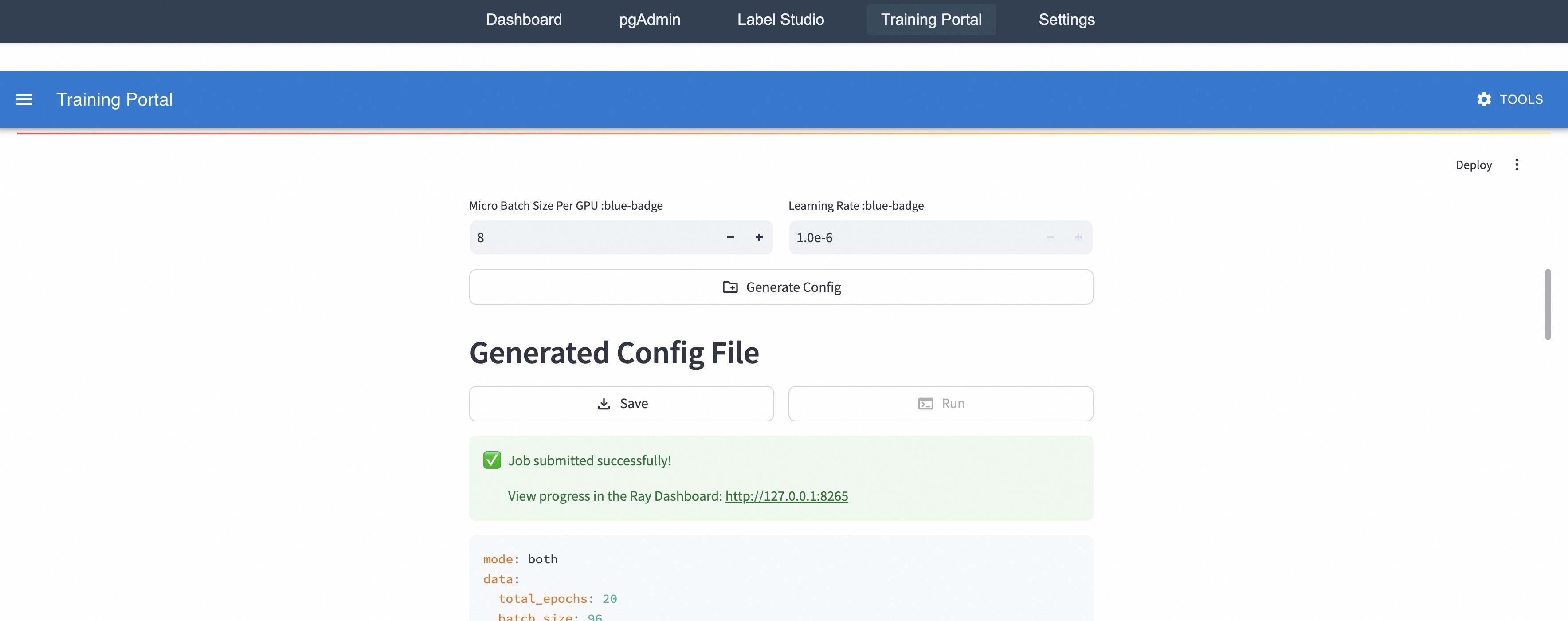
Task: Open the Ray Dashboard link
Action: (786, 495)
